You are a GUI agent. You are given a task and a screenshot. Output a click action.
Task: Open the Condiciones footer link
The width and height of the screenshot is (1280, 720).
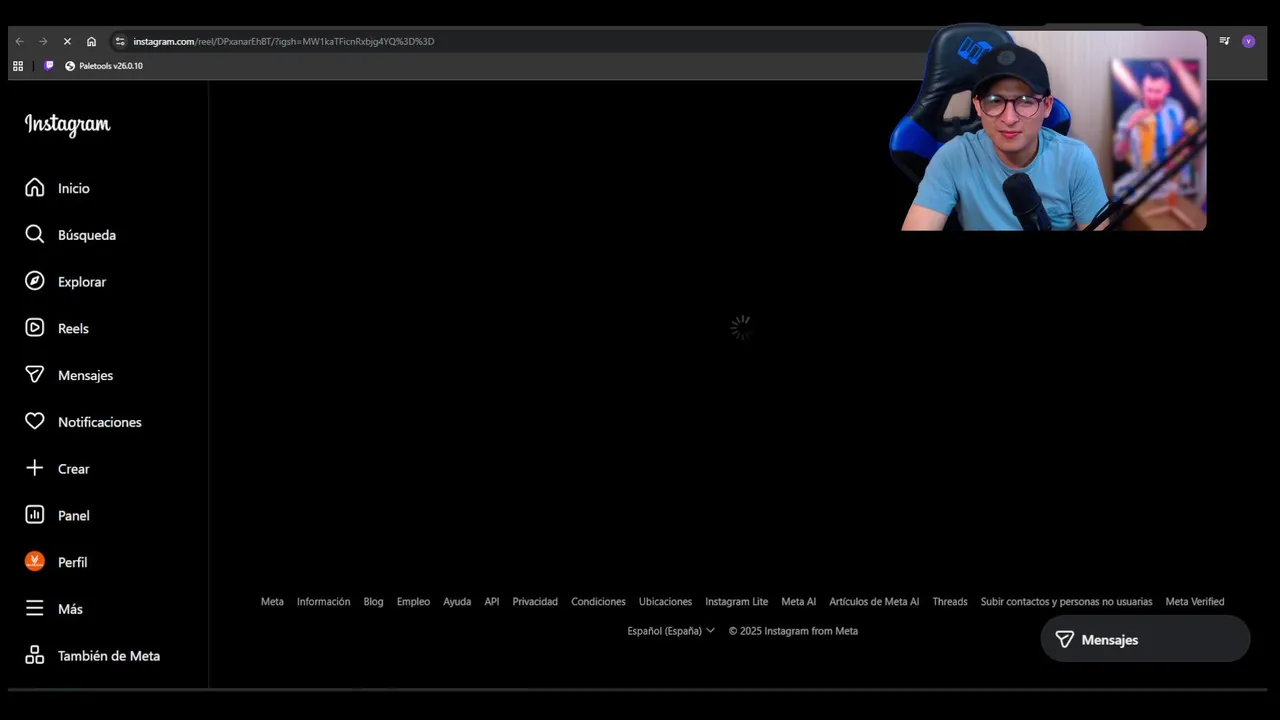point(598,602)
